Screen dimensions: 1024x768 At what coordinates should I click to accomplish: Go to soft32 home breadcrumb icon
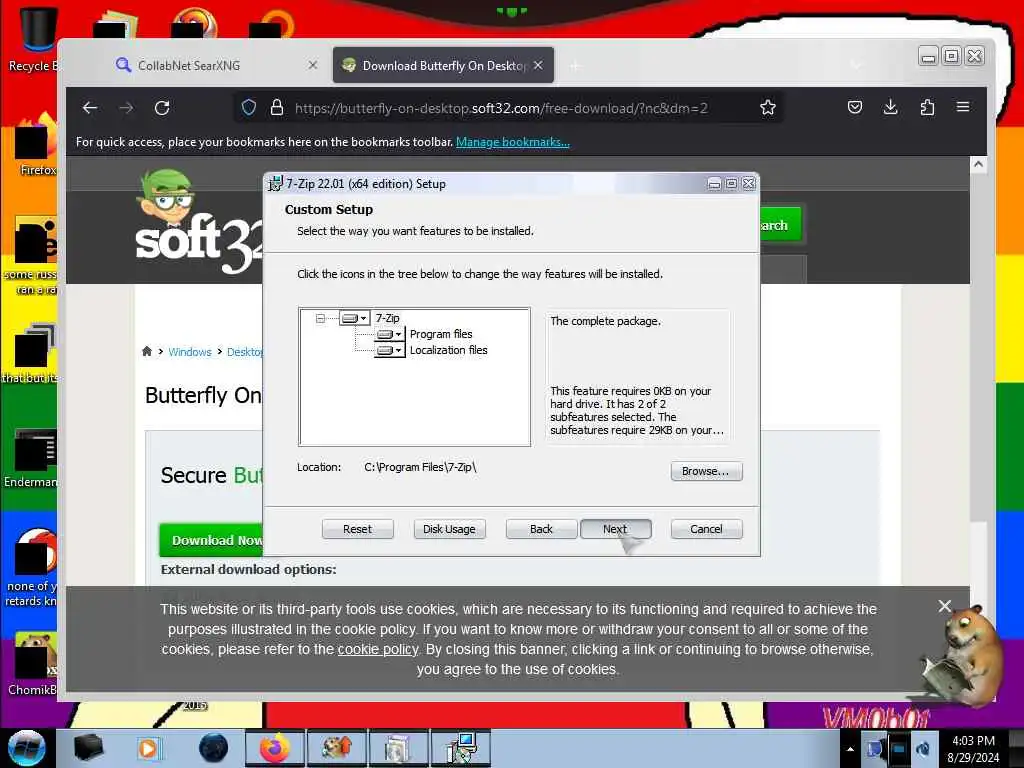[147, 351]
